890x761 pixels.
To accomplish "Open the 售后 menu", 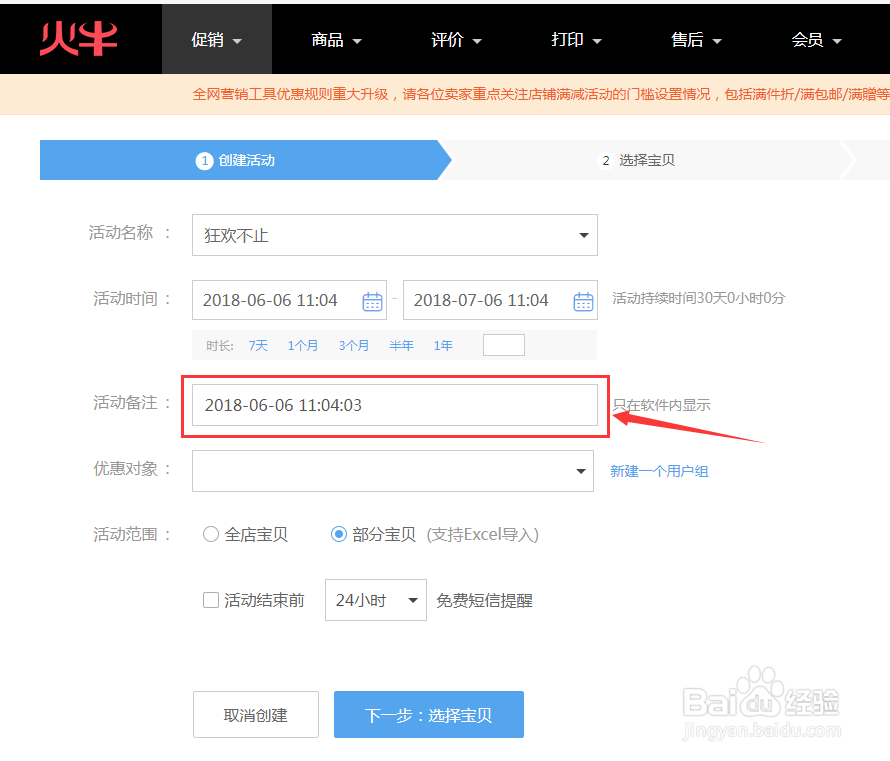I will pos(696,40).
